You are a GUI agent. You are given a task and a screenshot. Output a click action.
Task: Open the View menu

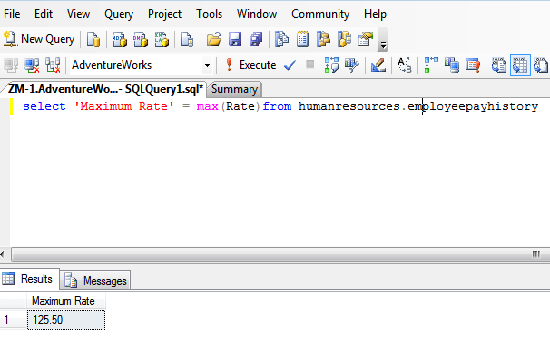pos(79,14)
